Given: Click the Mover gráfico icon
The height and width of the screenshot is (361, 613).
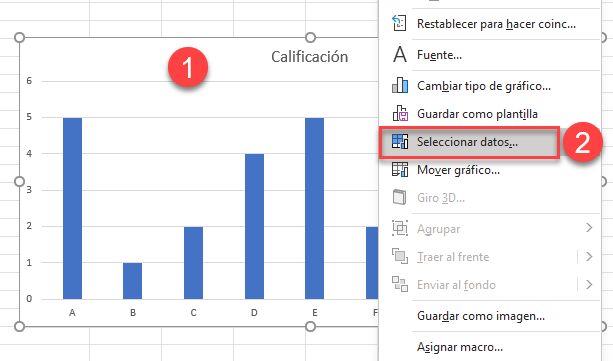Looking at the screenshot, I should pos(400,169).
